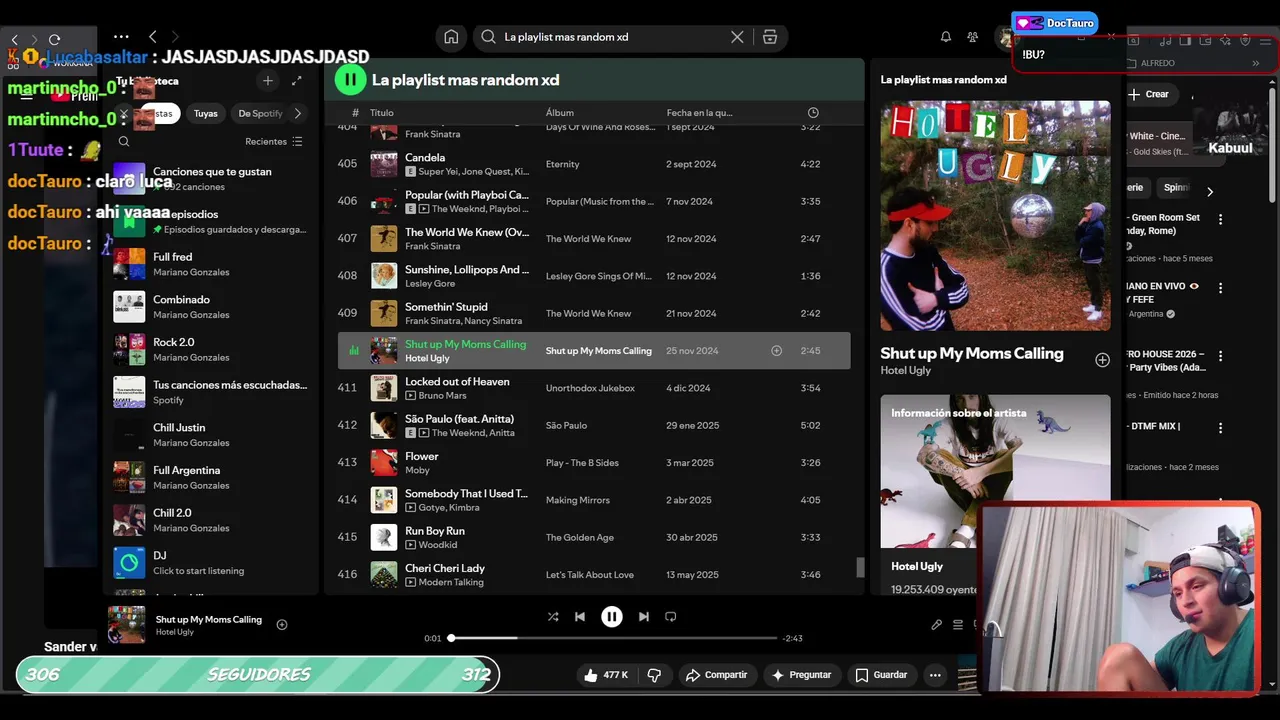
Task: Select the Spinning category chip on YouTube
Action: pos(1176,187)
